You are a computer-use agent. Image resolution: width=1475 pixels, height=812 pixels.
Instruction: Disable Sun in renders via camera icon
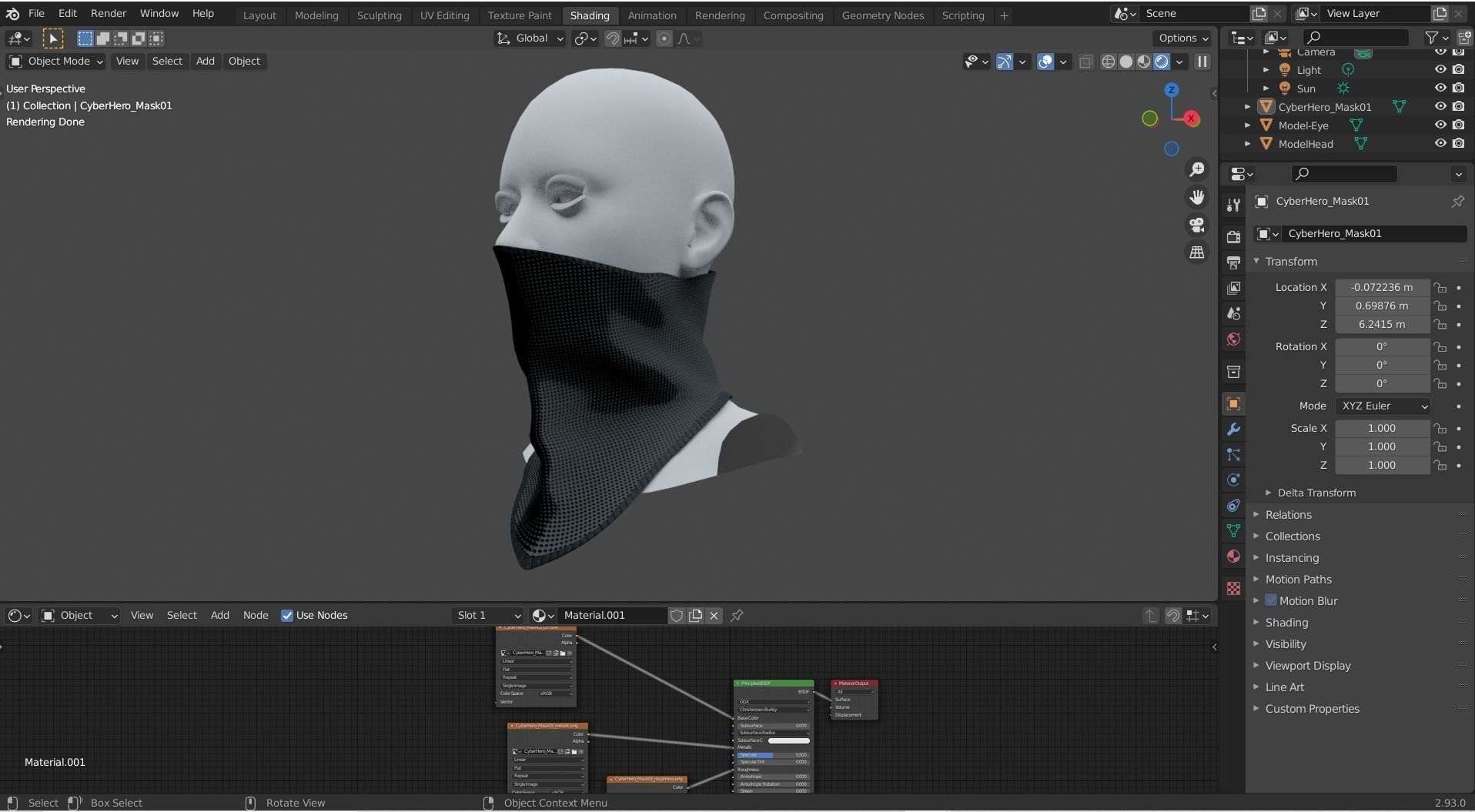(x=1458, y=89)
